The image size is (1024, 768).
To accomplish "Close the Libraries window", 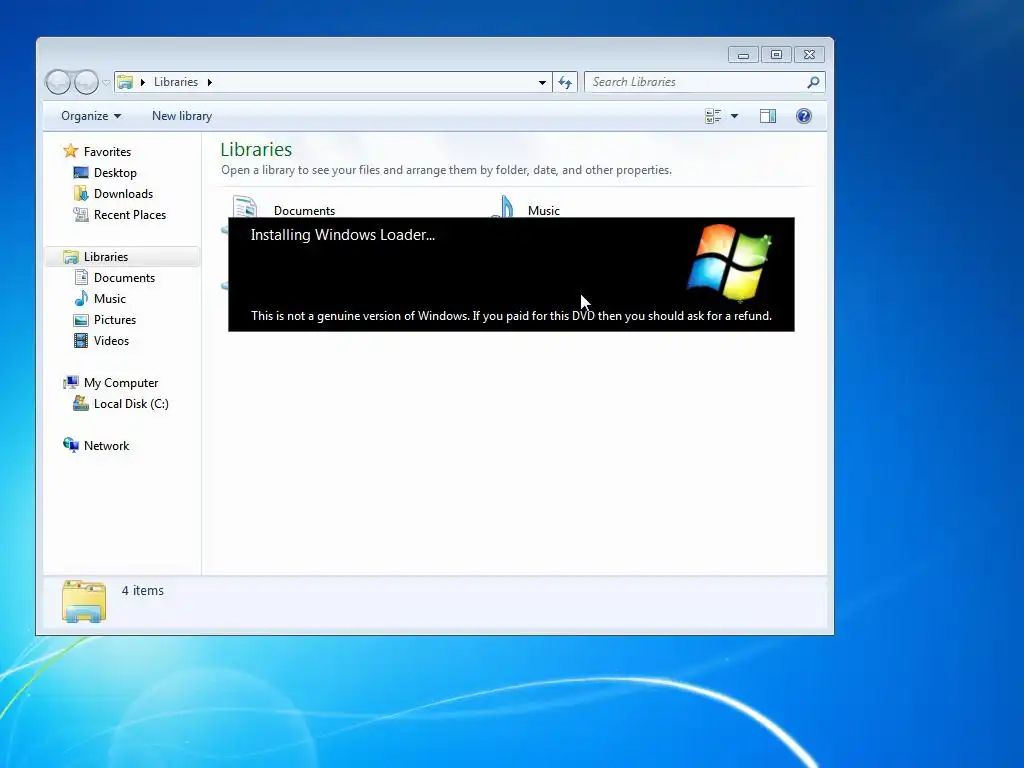I will pyautogui.click(x=809, y=55).
